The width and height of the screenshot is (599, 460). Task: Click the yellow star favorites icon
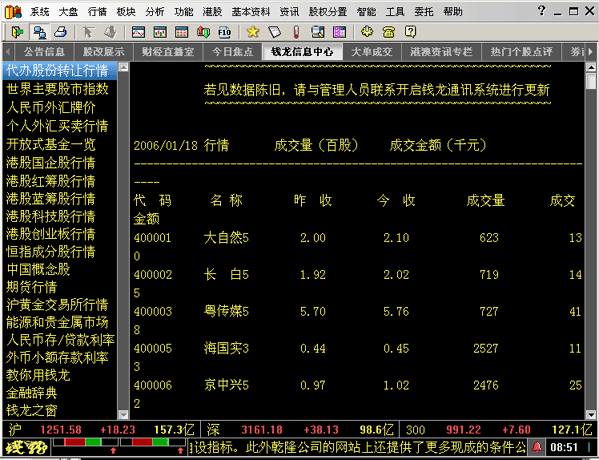click(253, 32)
